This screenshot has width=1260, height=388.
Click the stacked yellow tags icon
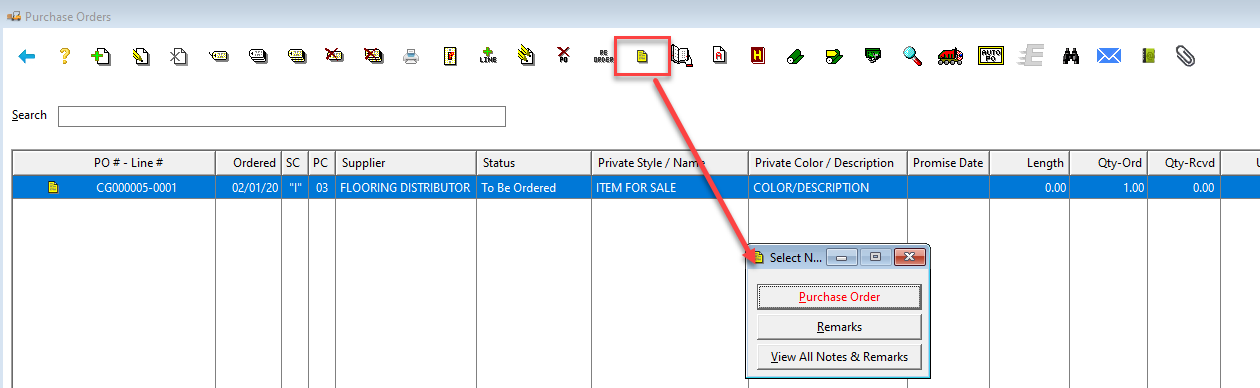point(296,57)
